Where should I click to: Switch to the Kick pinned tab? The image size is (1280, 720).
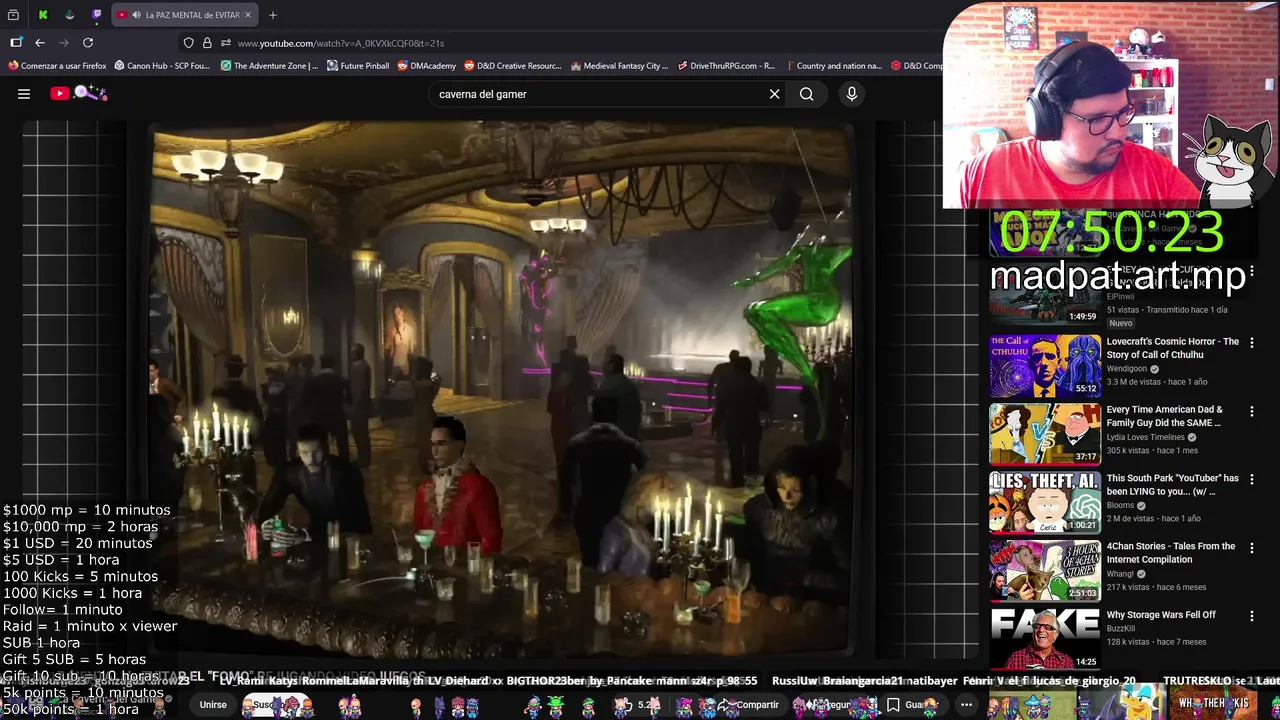pyautogui.click(x=43, y=15)
